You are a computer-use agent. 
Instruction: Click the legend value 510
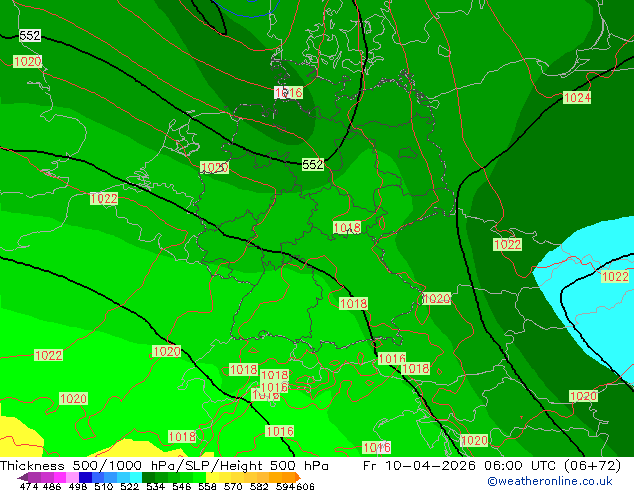[x=104, y=486]
